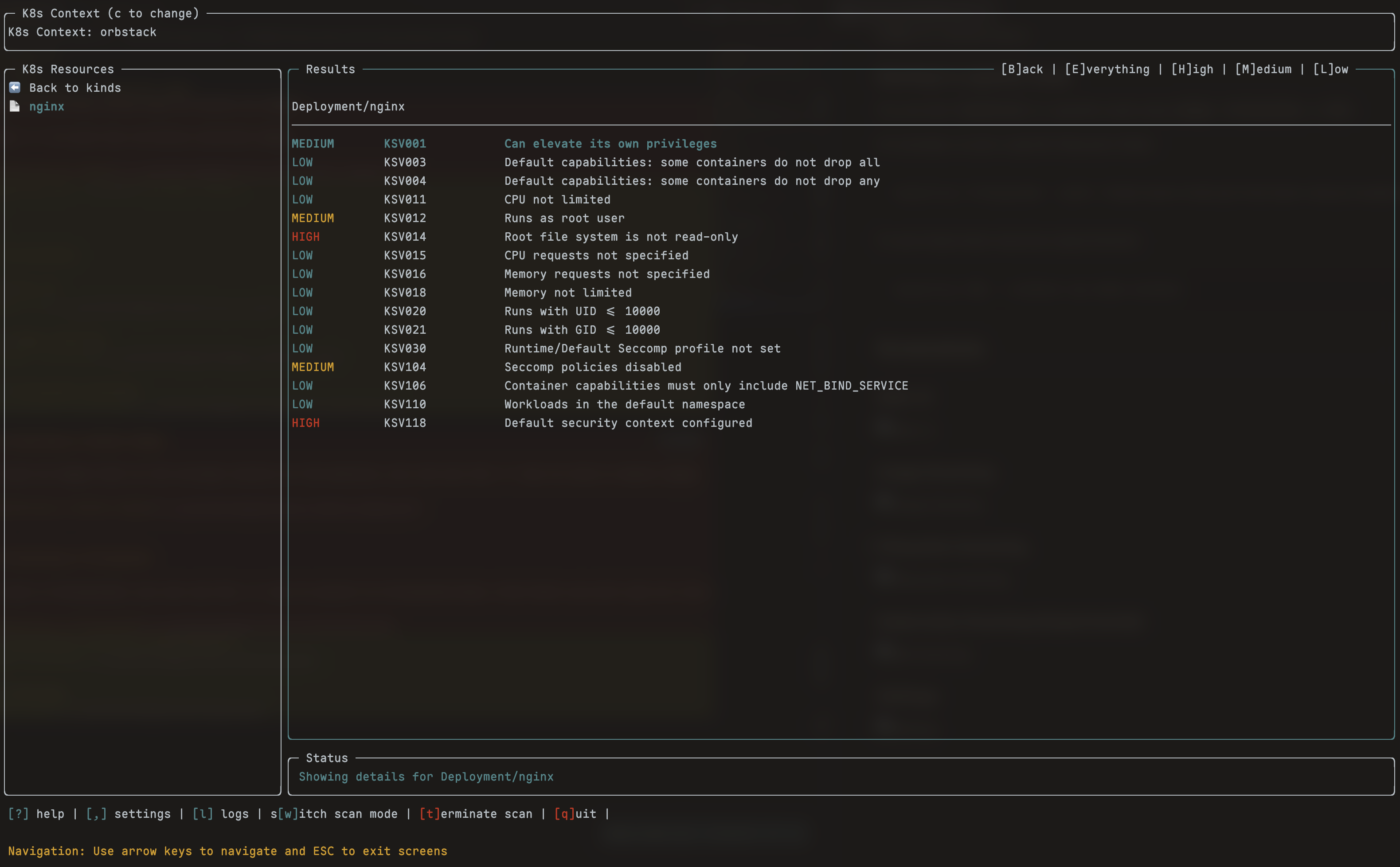This screenshot has width=1400, height=867.
Task: Click status text Showing details for Deployment/nginx
Action: point(426,777)
